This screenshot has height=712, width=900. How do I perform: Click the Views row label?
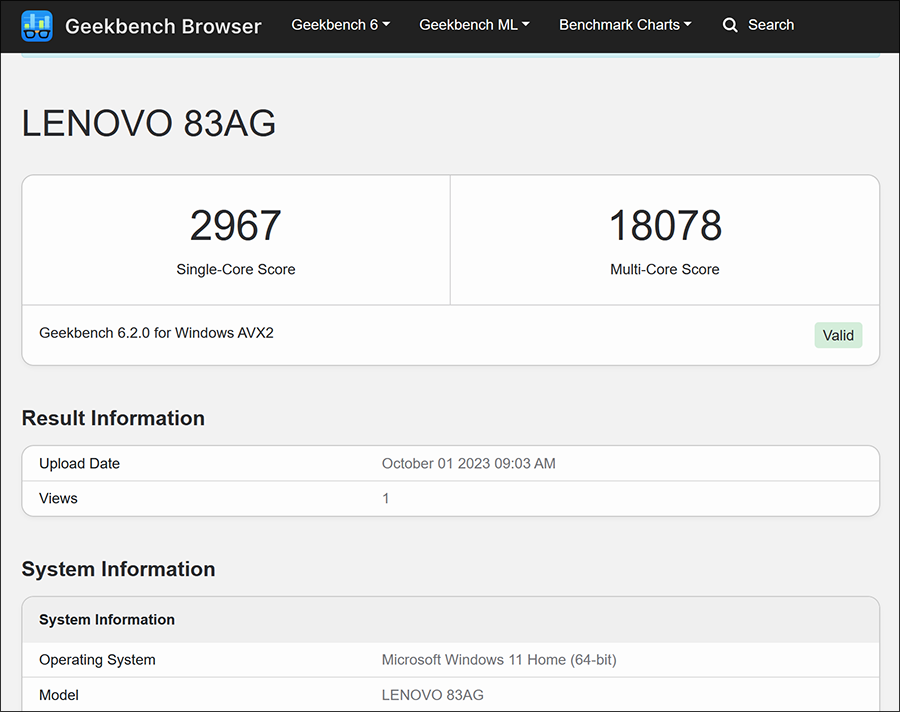click(58, 498)
